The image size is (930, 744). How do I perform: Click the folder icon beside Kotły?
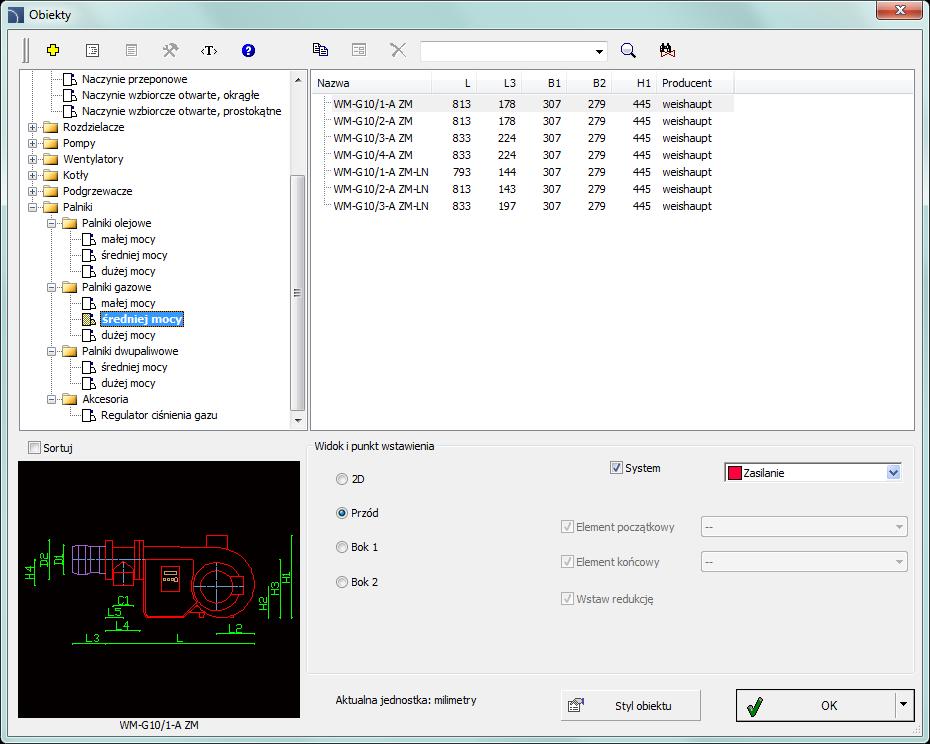pos(51,175)
